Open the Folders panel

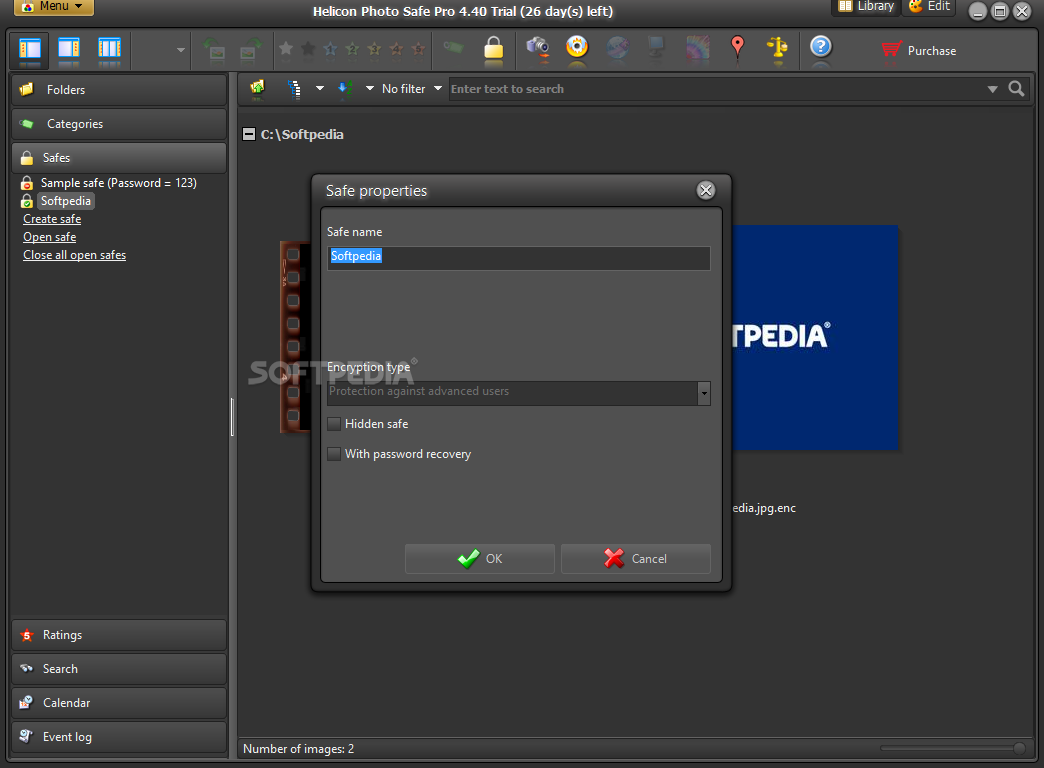[x=119, y=90]
